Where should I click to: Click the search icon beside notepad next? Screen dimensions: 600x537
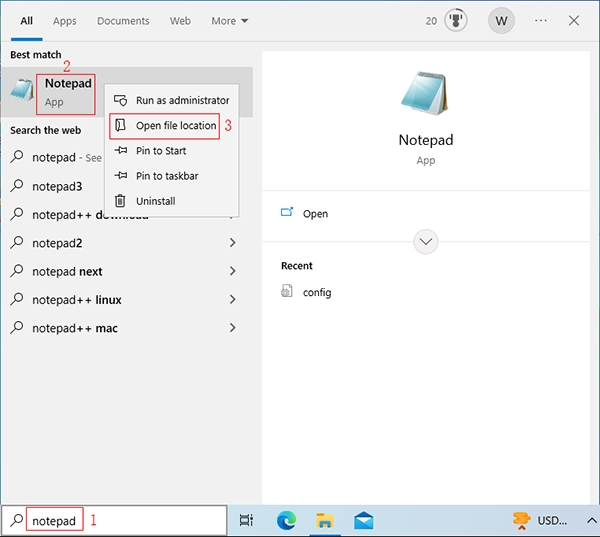pos(17,271)
